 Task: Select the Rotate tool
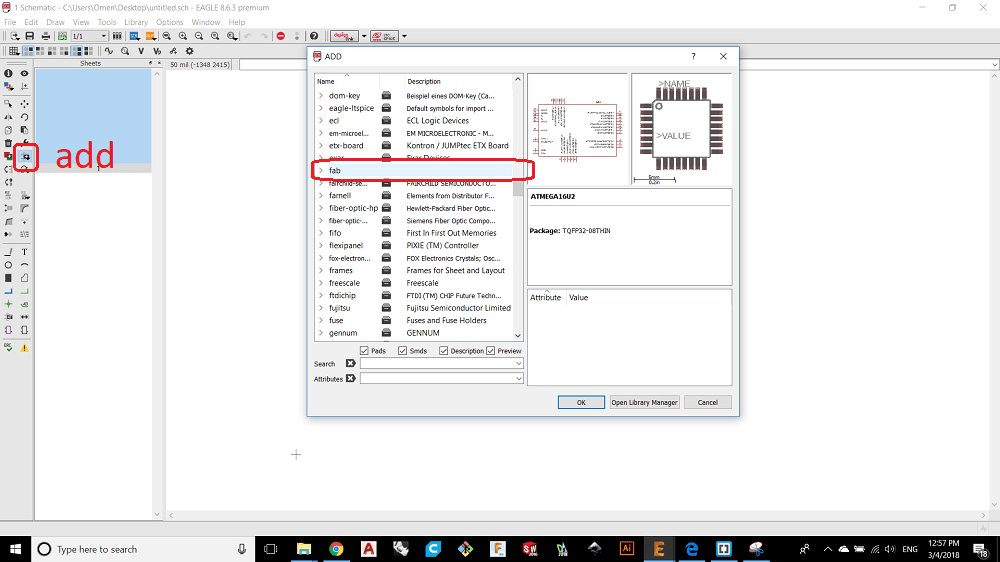point(24,117)
